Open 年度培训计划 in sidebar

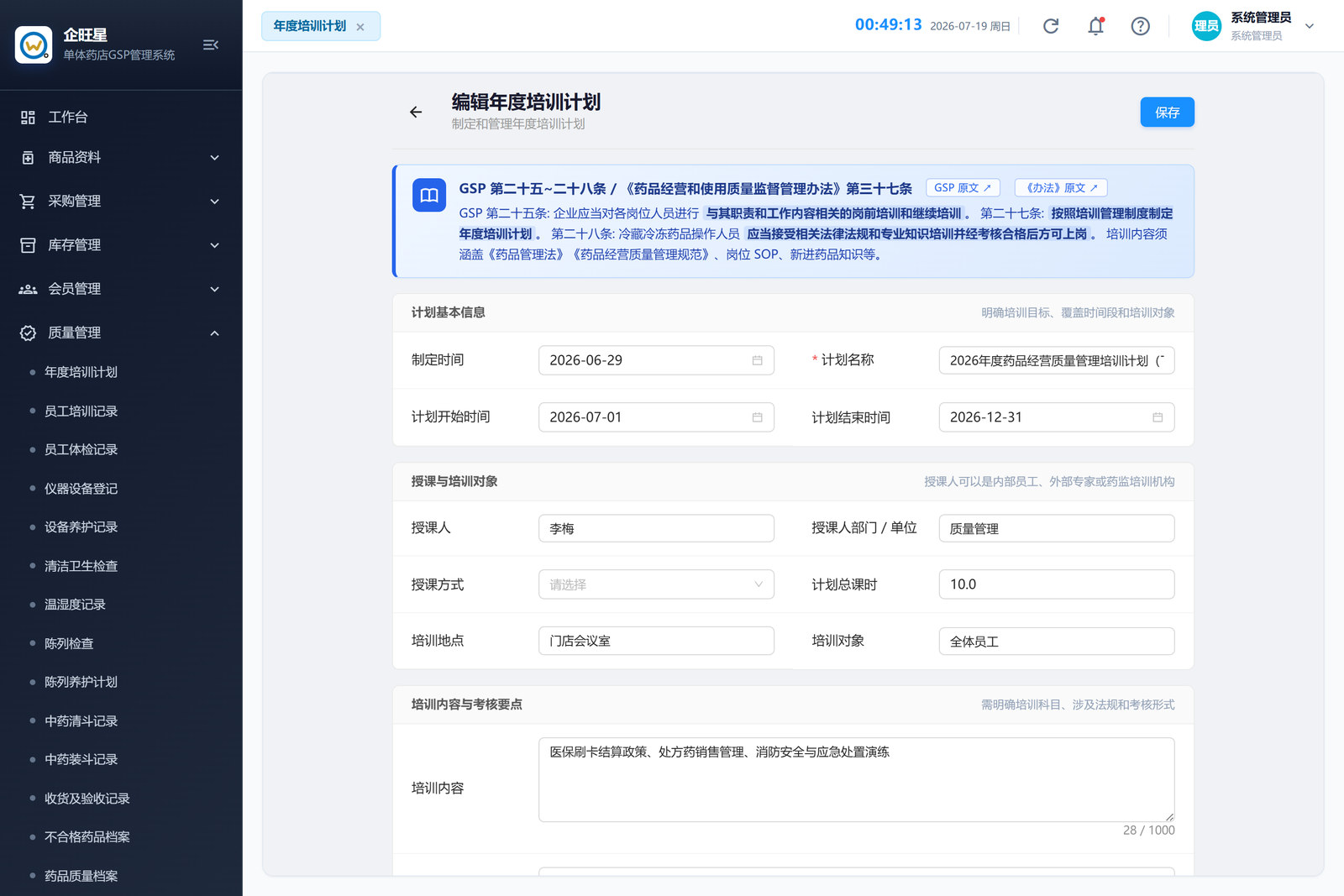click(x=81, y=372)
